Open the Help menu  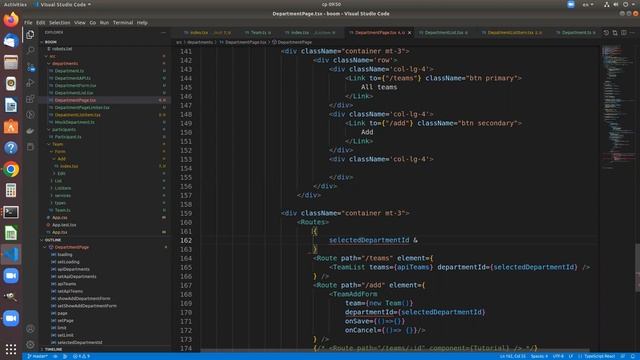[x=142, y=23]
